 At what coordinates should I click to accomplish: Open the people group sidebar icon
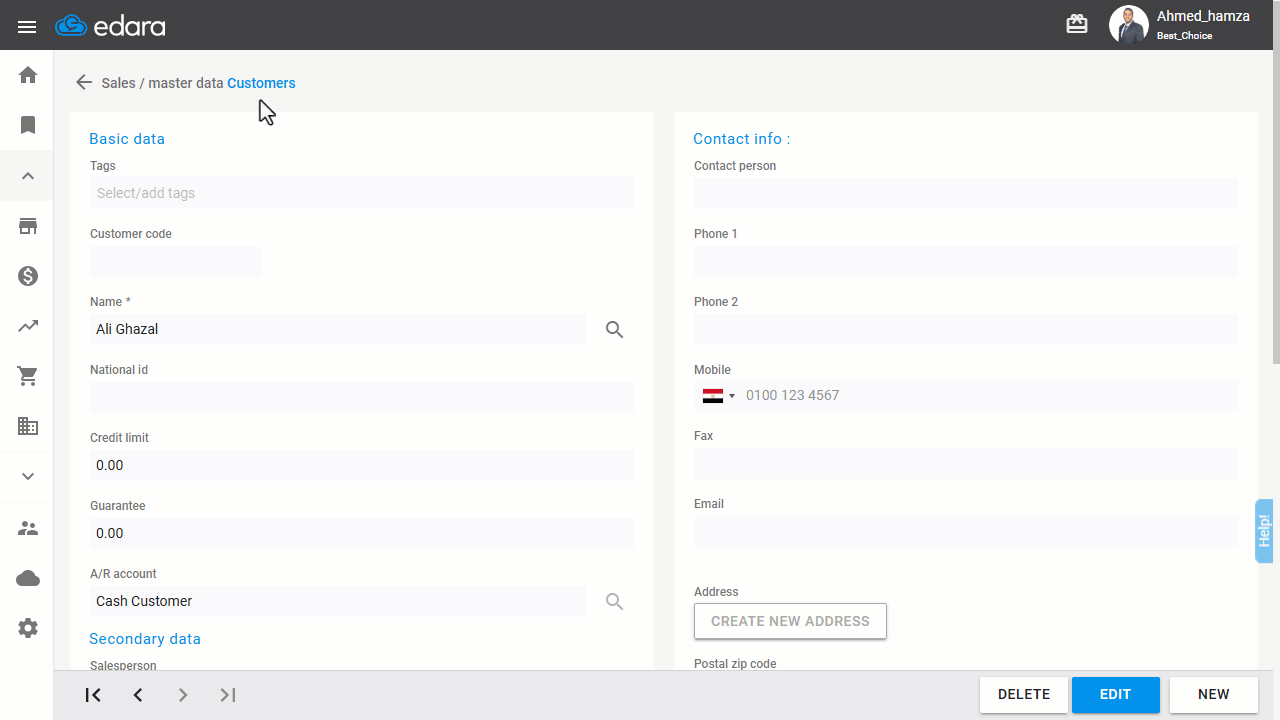coord(28,528)
